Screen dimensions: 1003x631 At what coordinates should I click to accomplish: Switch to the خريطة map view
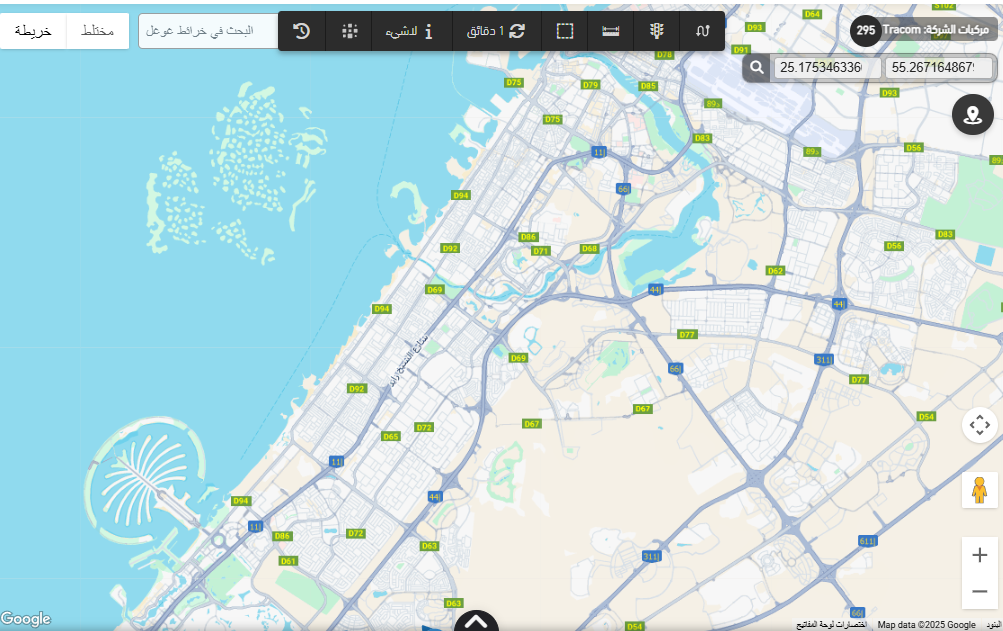tap(33, 31)
